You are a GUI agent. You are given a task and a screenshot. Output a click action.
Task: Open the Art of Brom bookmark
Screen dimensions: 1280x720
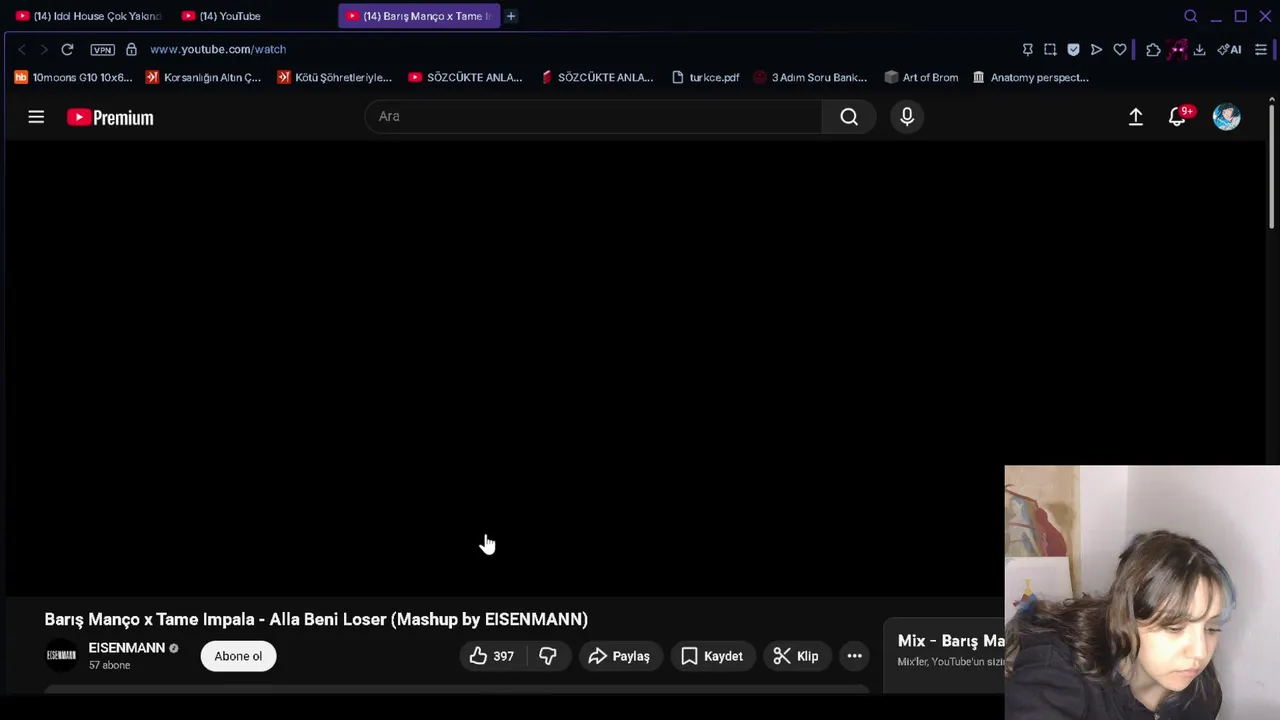coord(921,77)
